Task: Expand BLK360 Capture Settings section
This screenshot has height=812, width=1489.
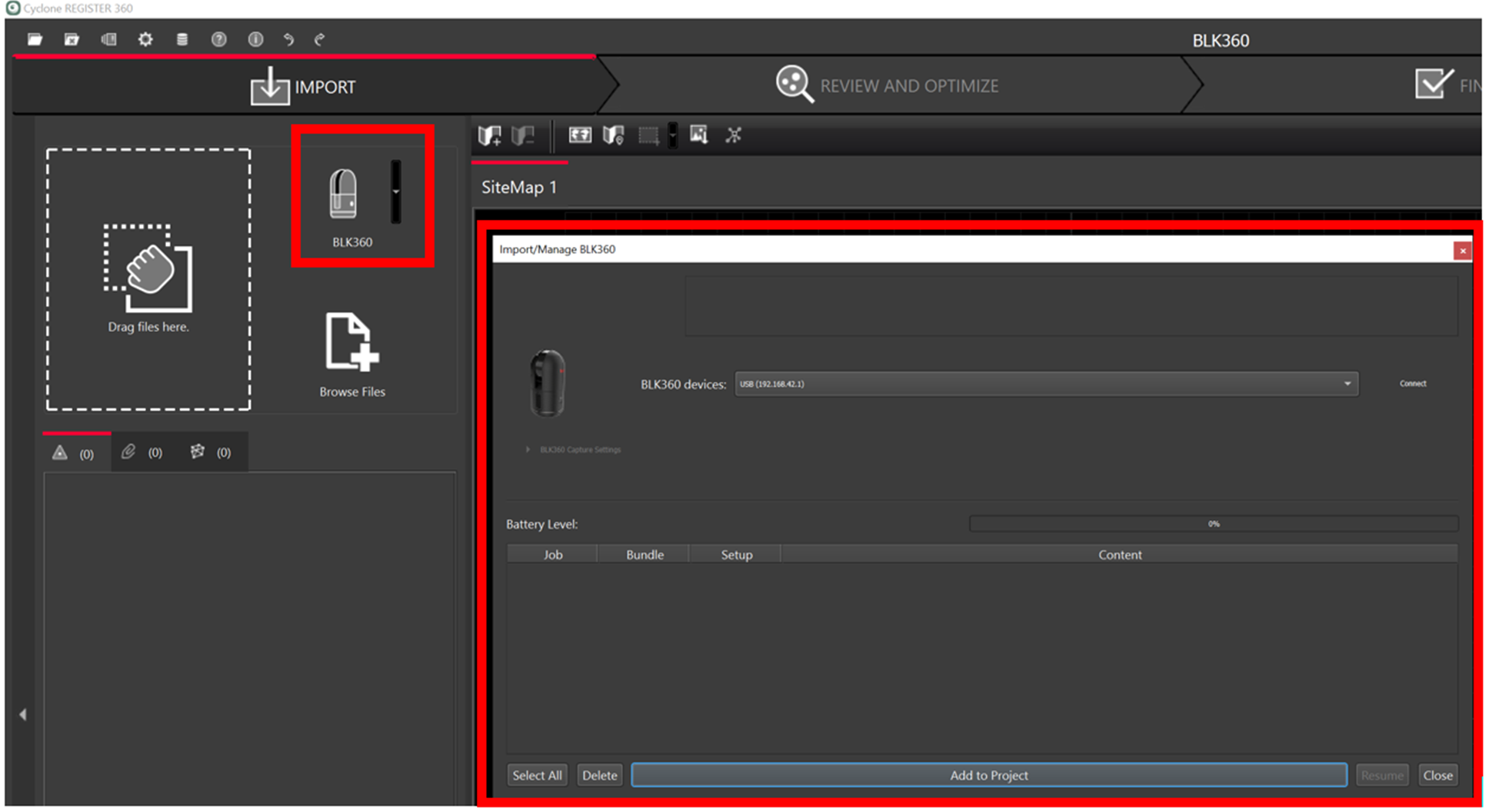Action: point(528,450)
